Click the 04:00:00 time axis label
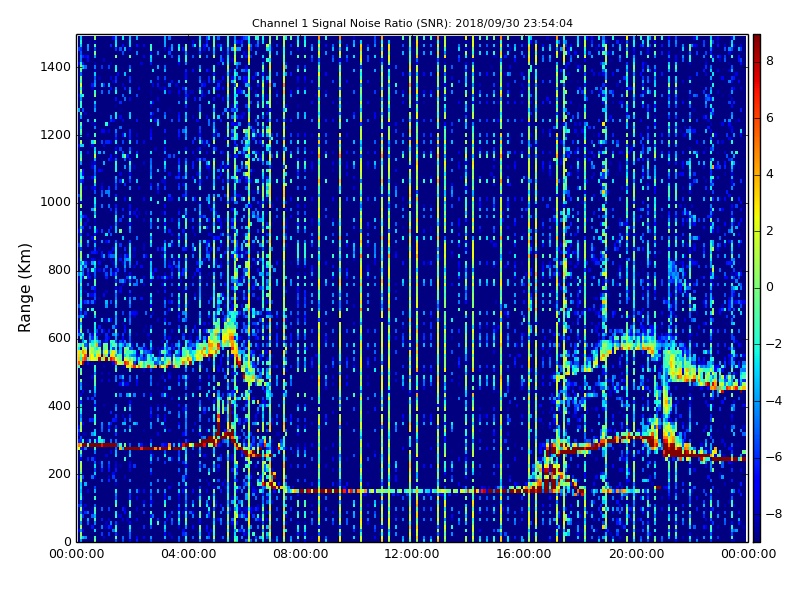Viewport: 800px width, 600px height. coord(188,554)
